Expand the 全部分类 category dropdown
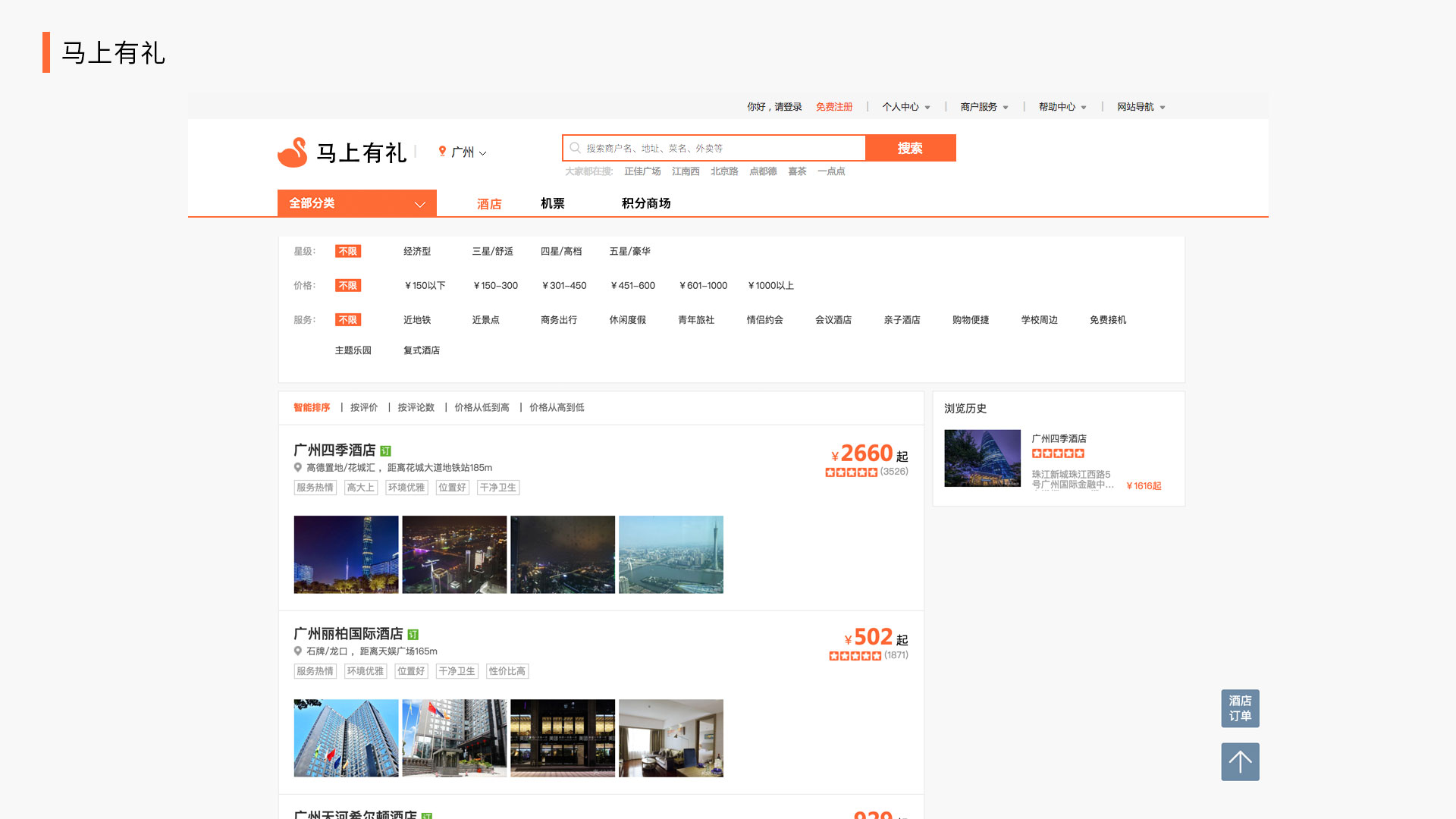 click(356, 203)
